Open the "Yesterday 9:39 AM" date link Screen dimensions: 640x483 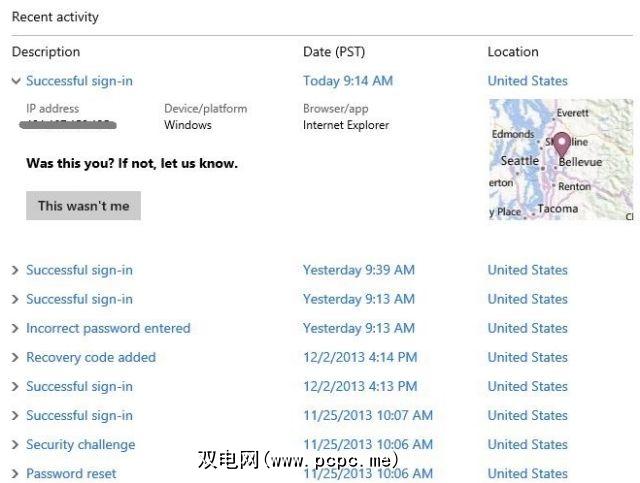pos(358,270)
